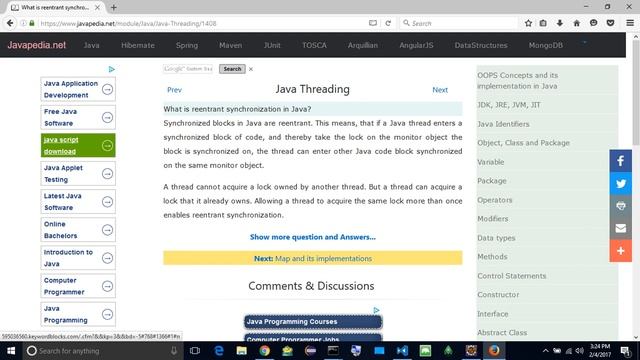Open the Windows Start menu
This screenshot has height=360, width=640.
pos(11,351)
